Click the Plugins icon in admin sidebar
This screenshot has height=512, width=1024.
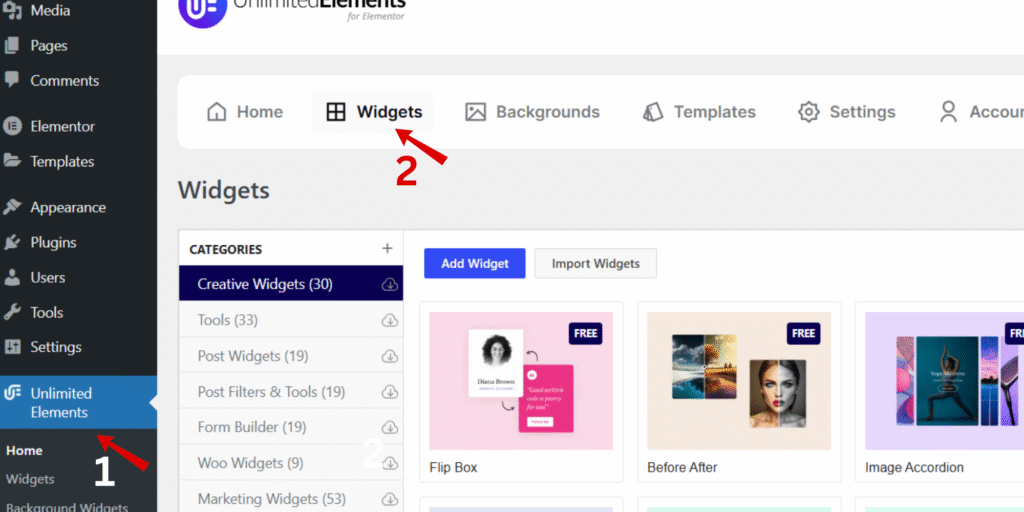(x=12, y=242)
